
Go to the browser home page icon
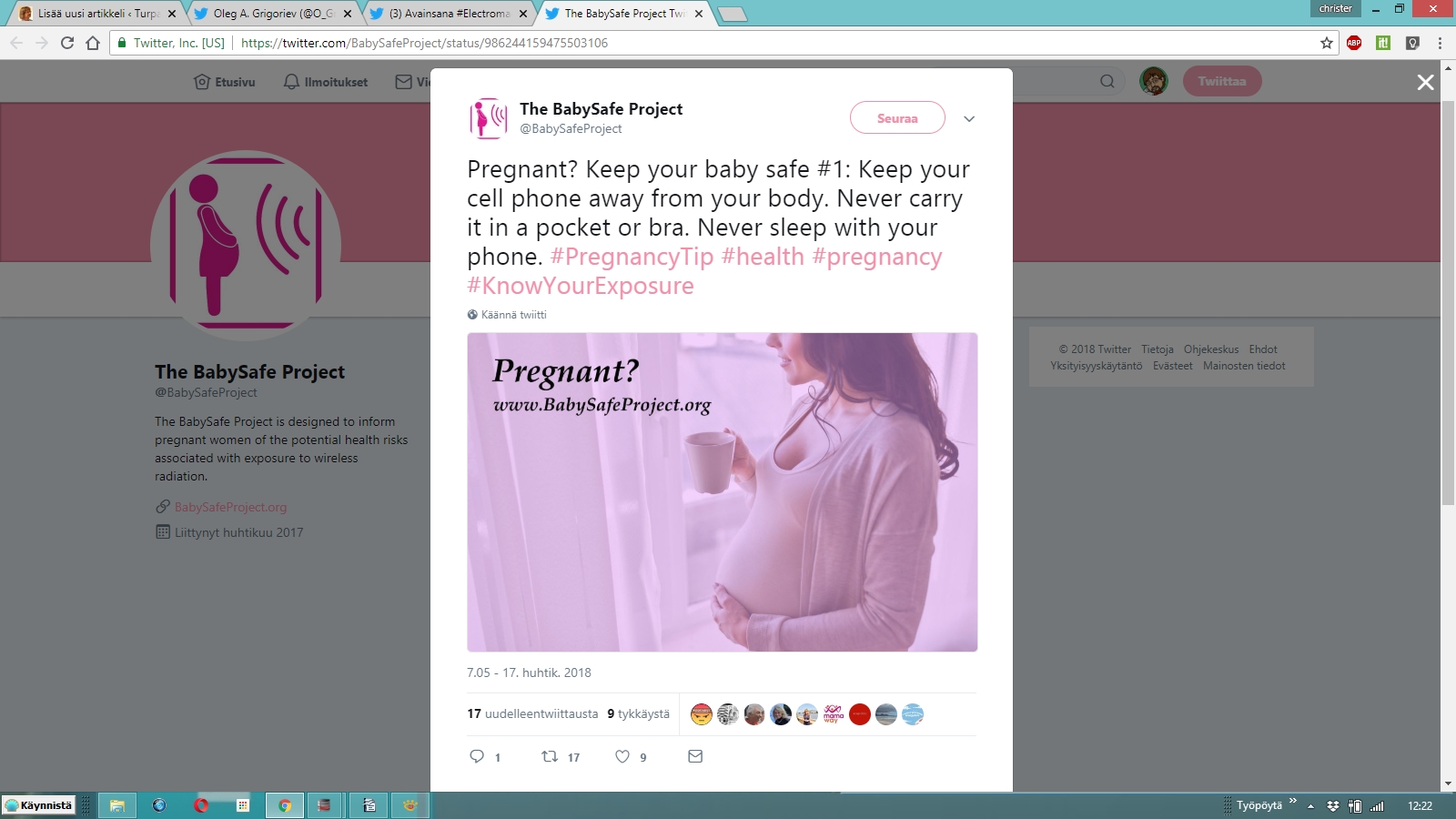(x=93, y=43)
